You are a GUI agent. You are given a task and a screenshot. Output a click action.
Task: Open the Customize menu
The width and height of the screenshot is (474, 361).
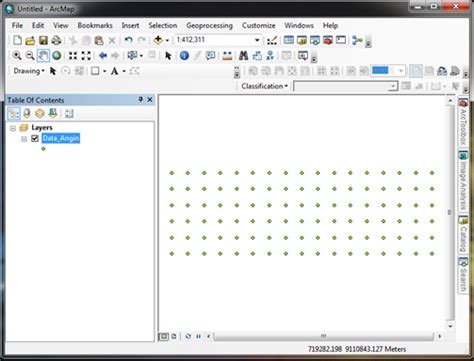pyautogui.click(x=259, y=25)
